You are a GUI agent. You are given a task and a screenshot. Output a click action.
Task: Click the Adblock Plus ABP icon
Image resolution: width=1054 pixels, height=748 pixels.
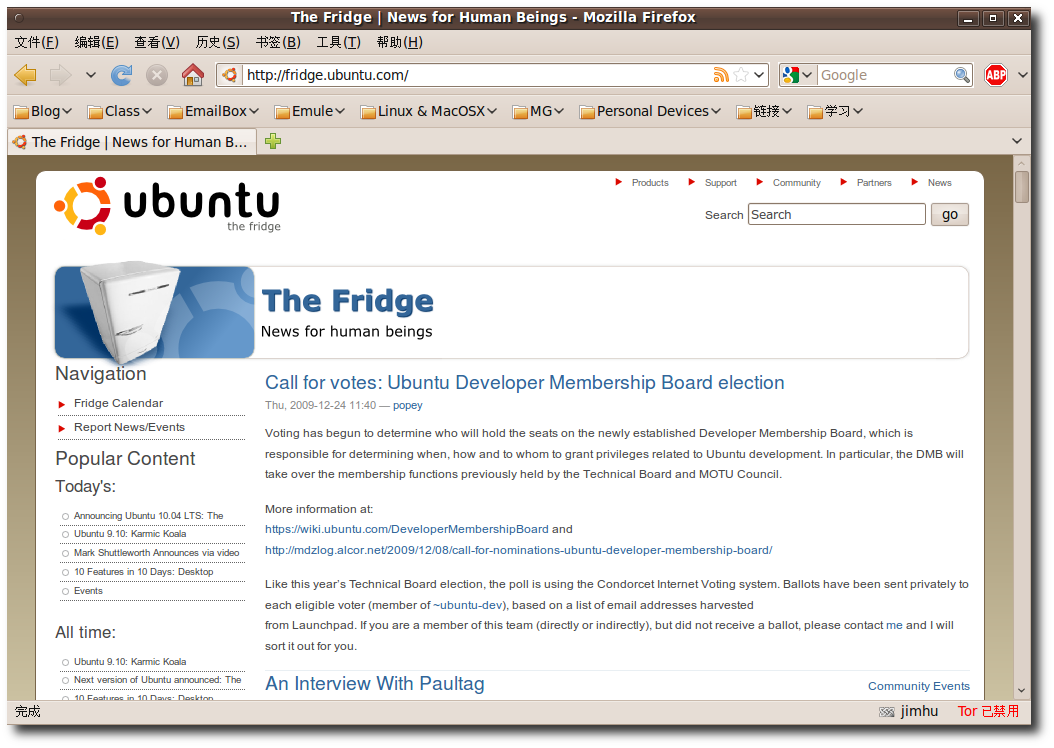996,75
